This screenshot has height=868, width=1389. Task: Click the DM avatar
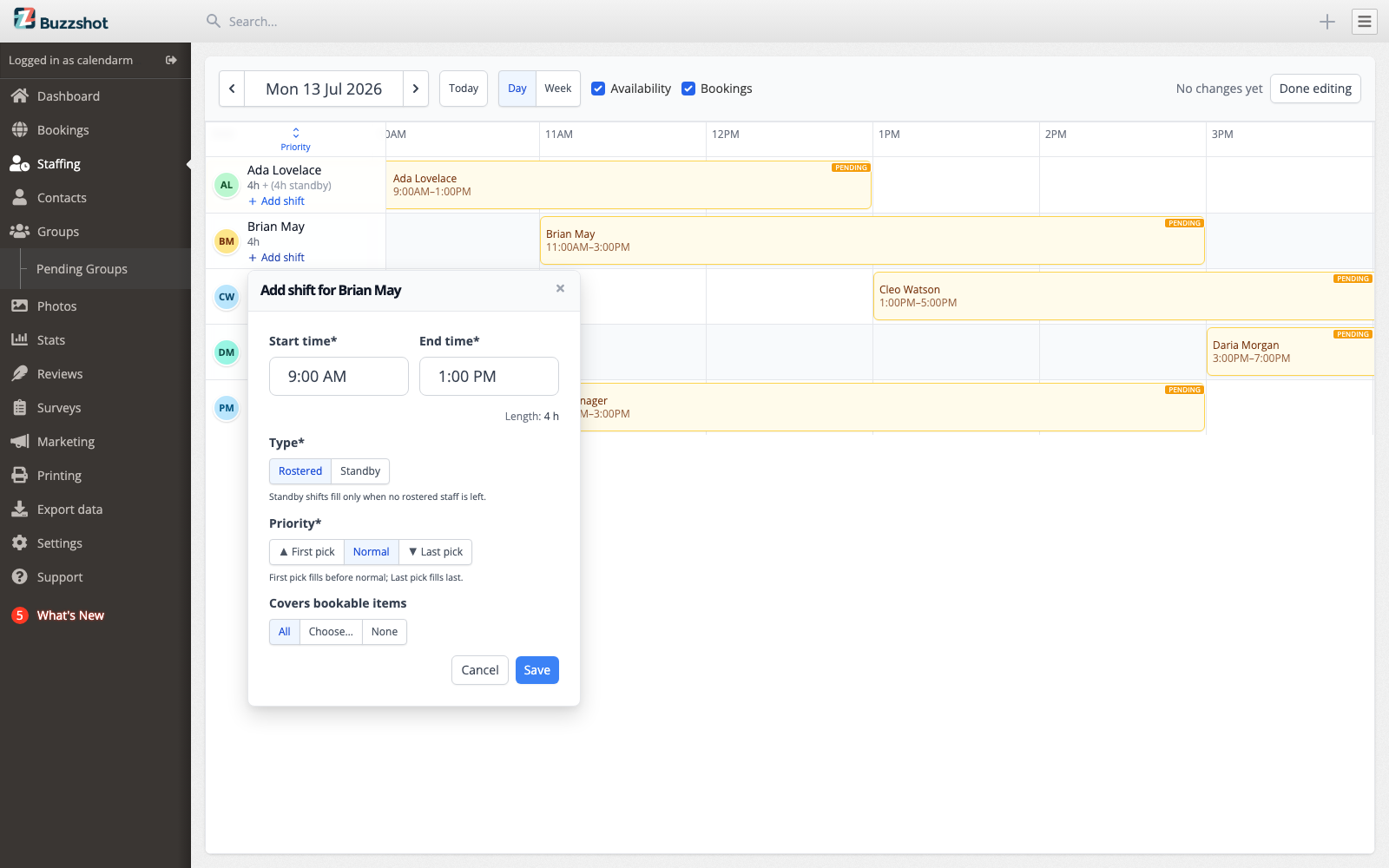click(x=227, y=352)
